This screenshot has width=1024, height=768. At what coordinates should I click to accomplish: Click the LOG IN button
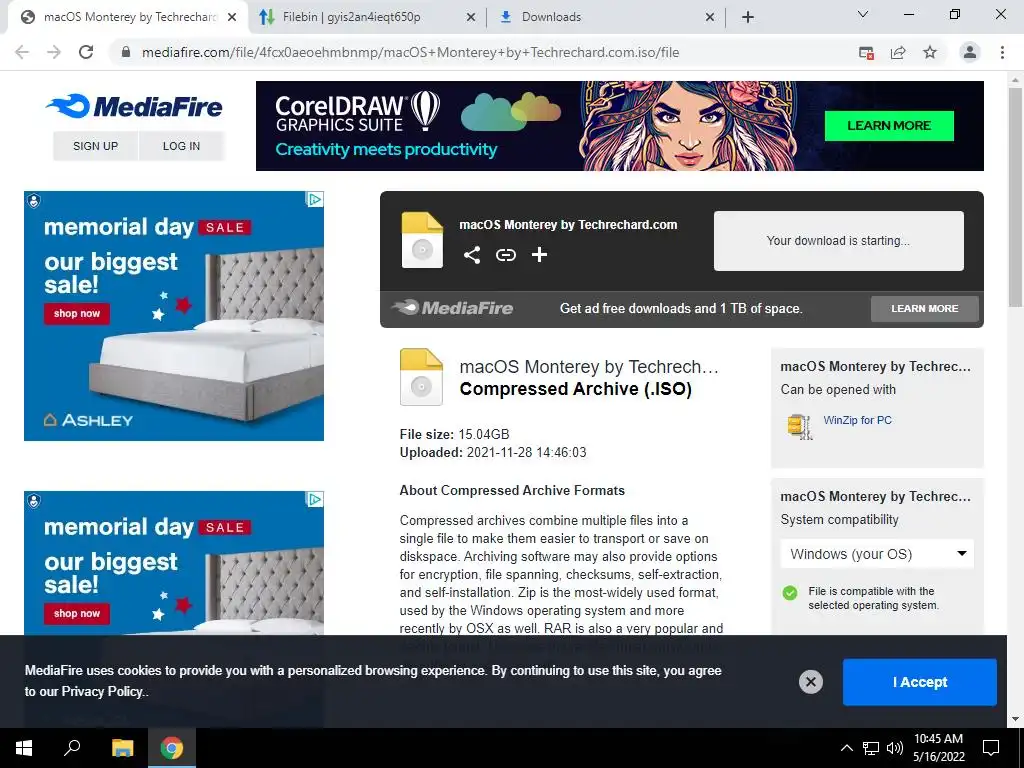point(182,146)
